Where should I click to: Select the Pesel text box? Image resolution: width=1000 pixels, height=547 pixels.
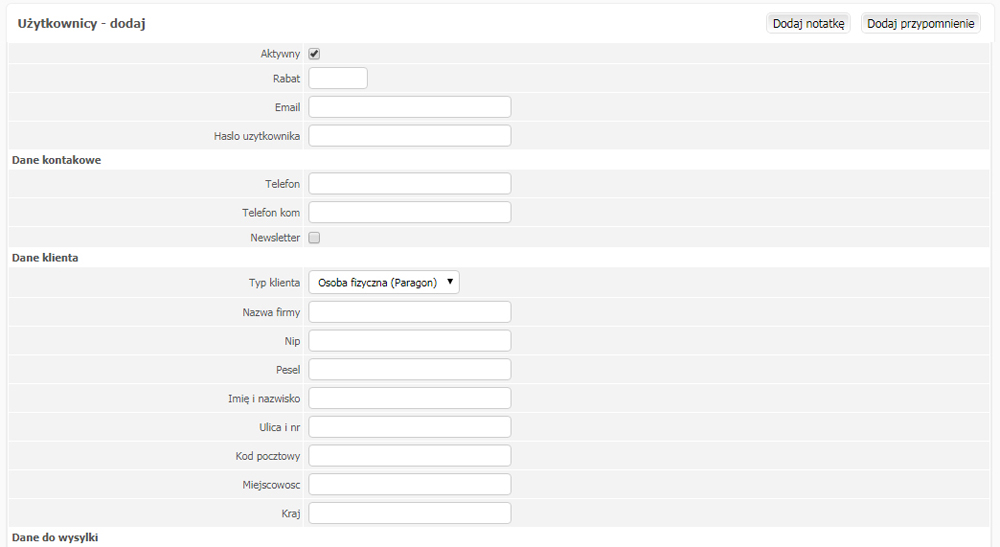[x=409, y=370]
